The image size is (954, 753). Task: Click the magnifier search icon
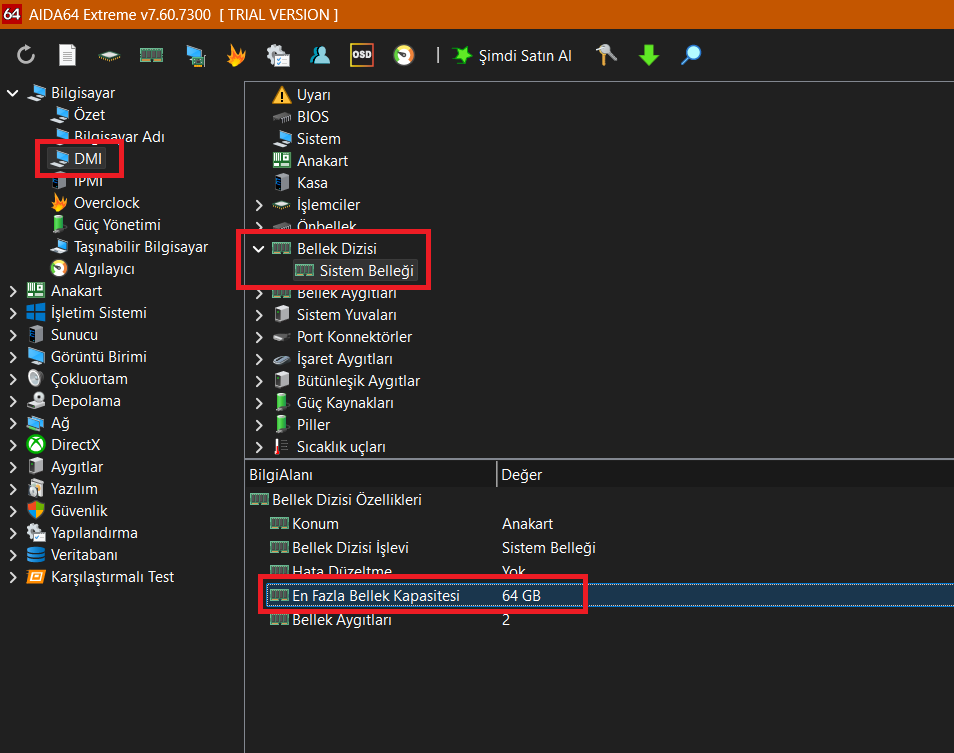click(691, 55)
